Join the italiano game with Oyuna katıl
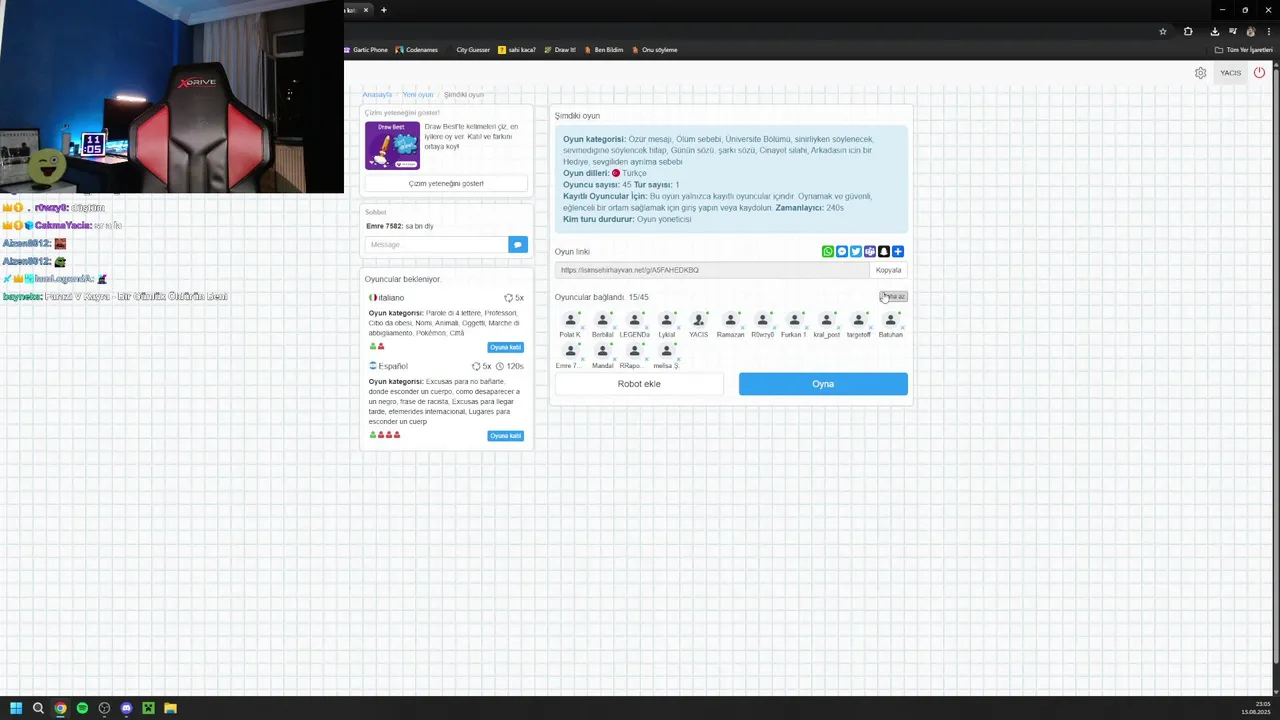Viewport: 1280px width, 720px height. (x=505, y=347)
